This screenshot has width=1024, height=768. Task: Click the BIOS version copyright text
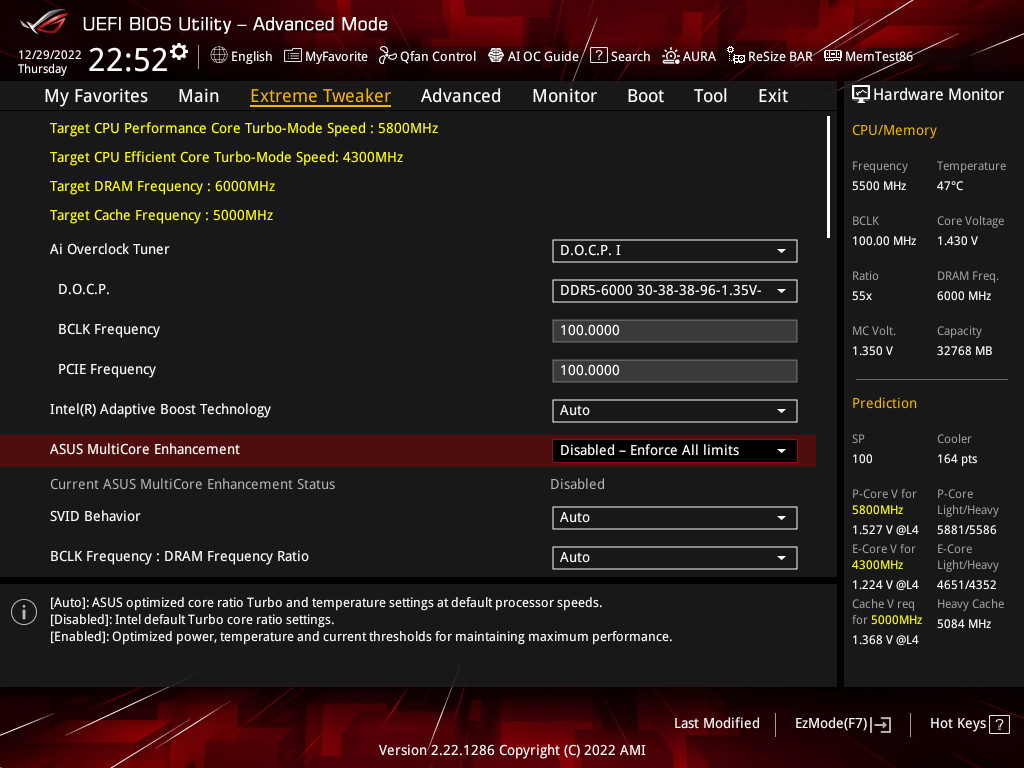click(x=512, y=750)
